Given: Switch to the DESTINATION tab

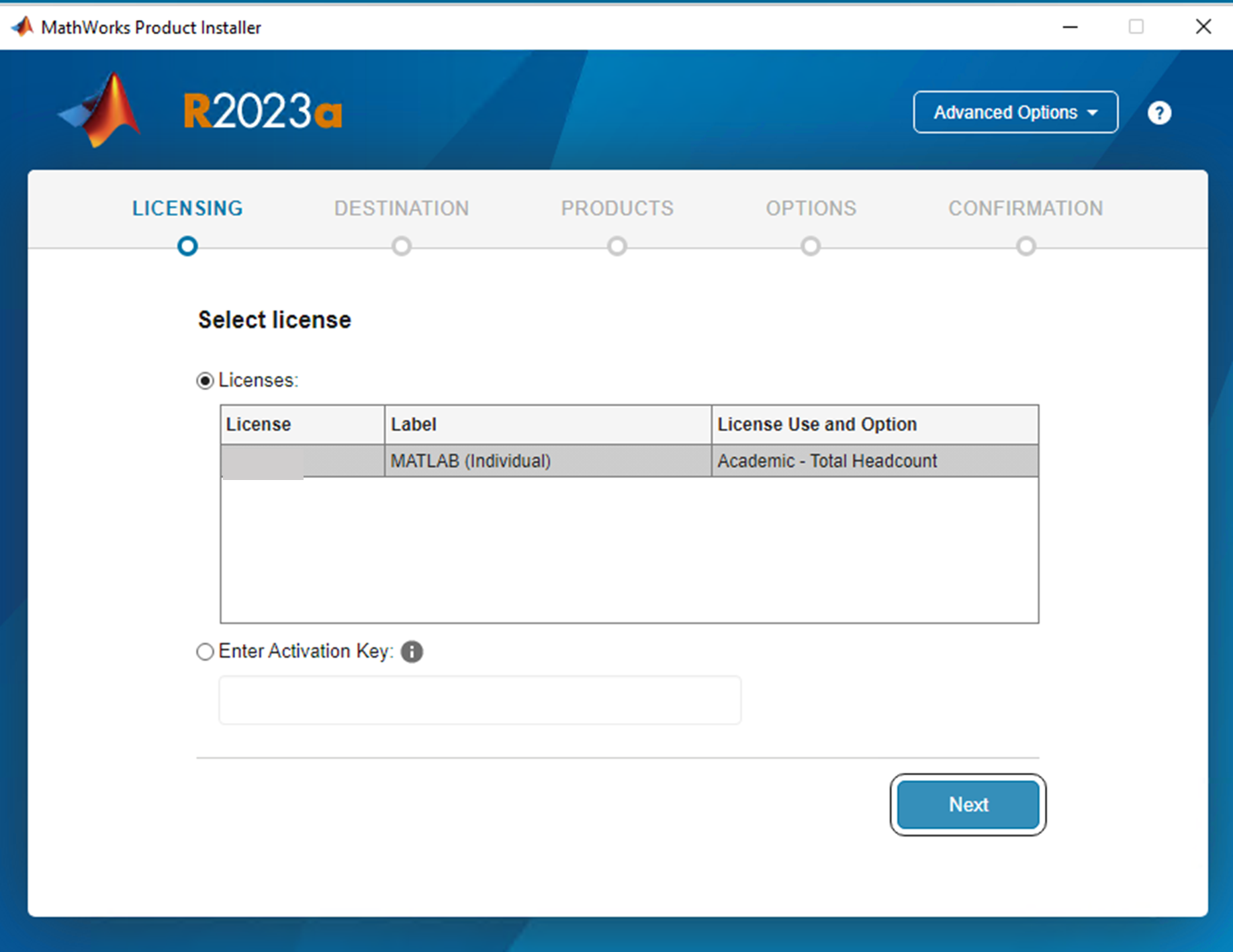Looking at the screenshot, I should tap(402, 208).
